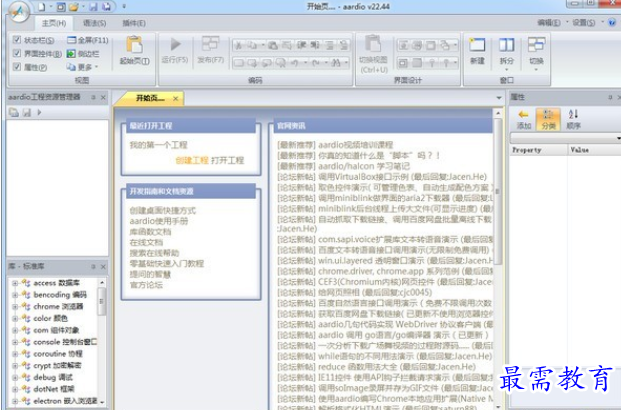The width and height of the screenshot is (621, 410).
Task: Click the 切换 switch window icon
Action: [536, 44]
